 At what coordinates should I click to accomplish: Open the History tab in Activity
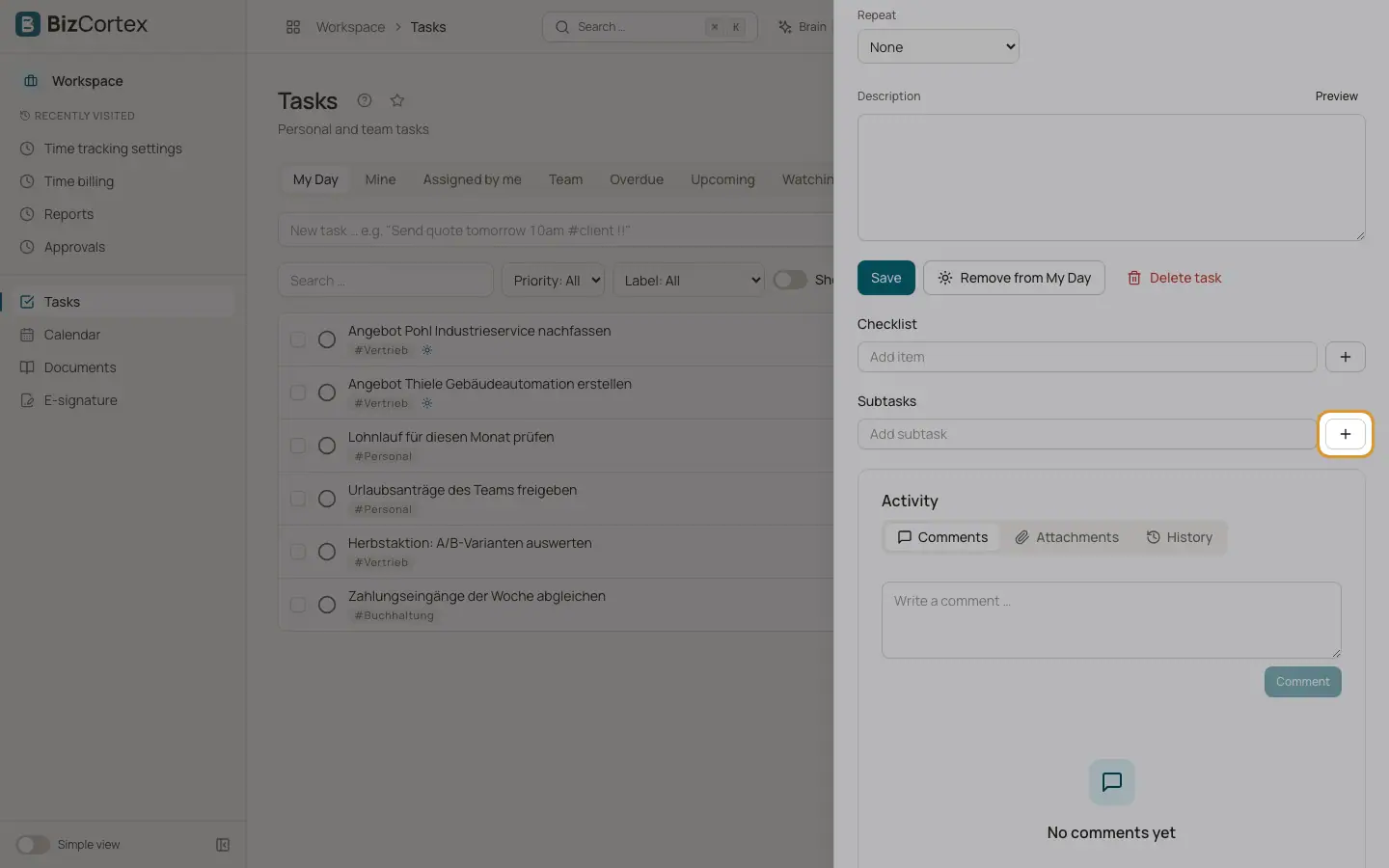pyautogui.click(x=1179, y=537)
